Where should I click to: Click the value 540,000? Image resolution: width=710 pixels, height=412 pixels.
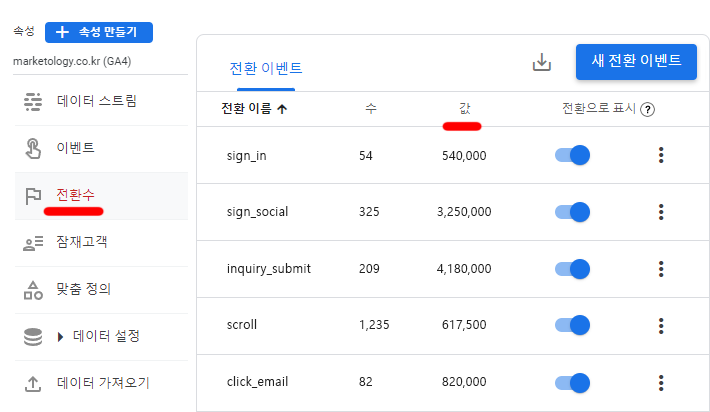(464, 156)
